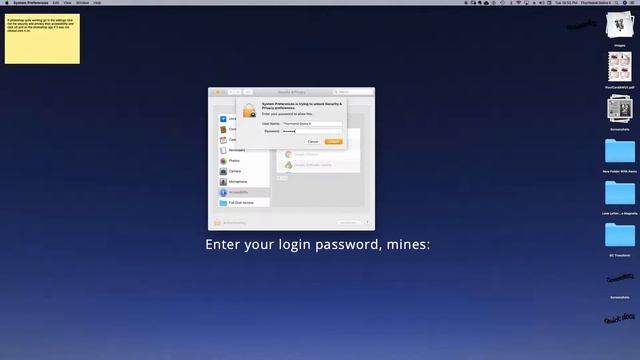Click the yellow sticky note on the desktop
640x360 pixels.
pos(42,39)
